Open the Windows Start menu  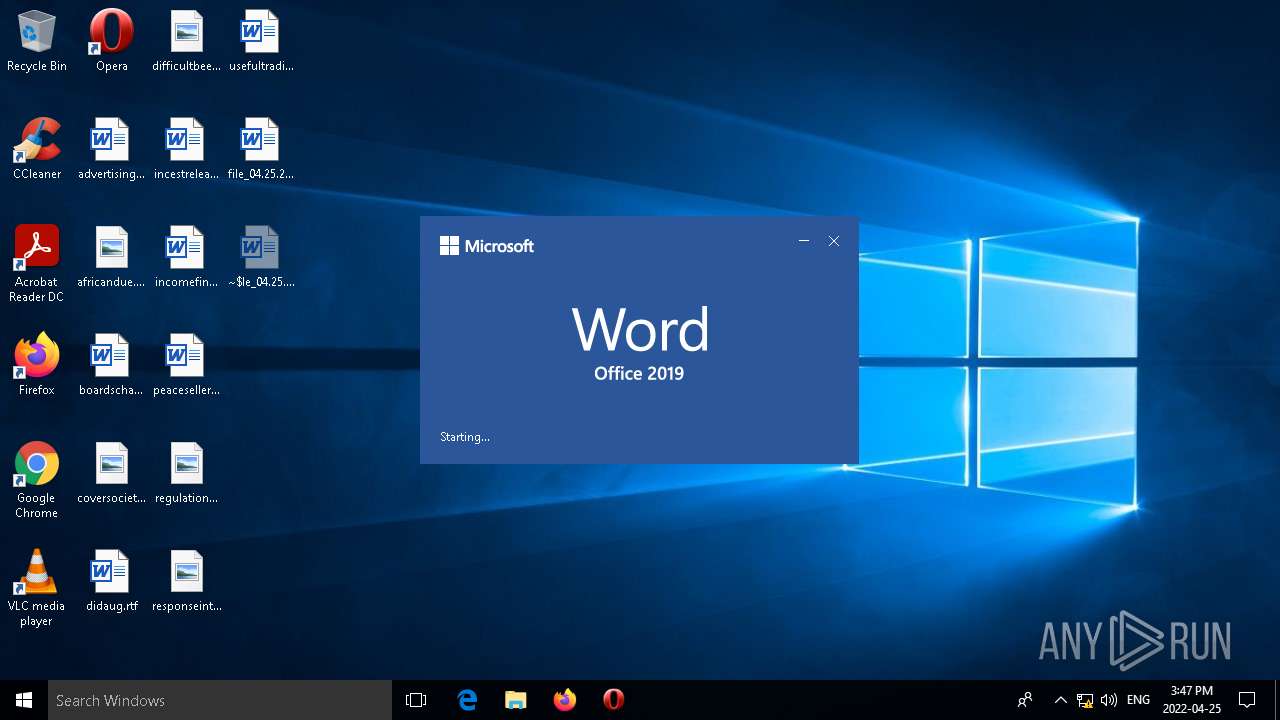click(x=24, y=700)
